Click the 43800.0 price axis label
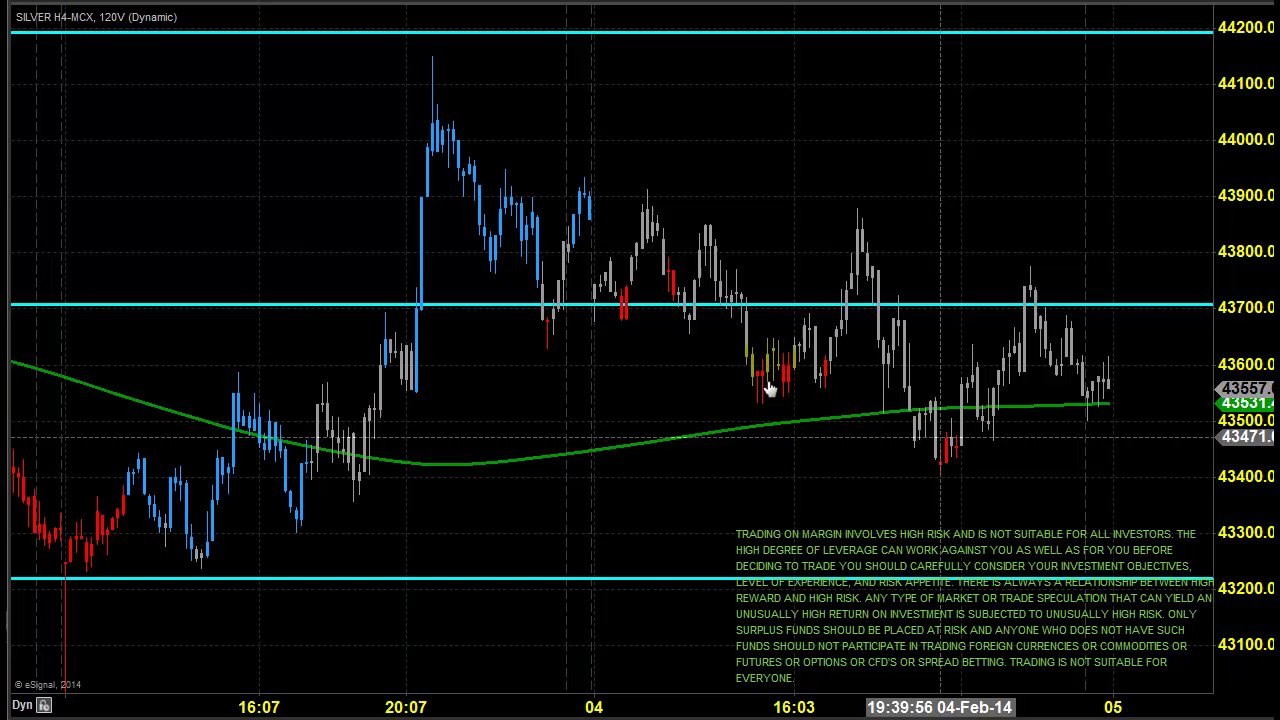The width and height of the screenshot is (1280, 720). (1246, 251)
